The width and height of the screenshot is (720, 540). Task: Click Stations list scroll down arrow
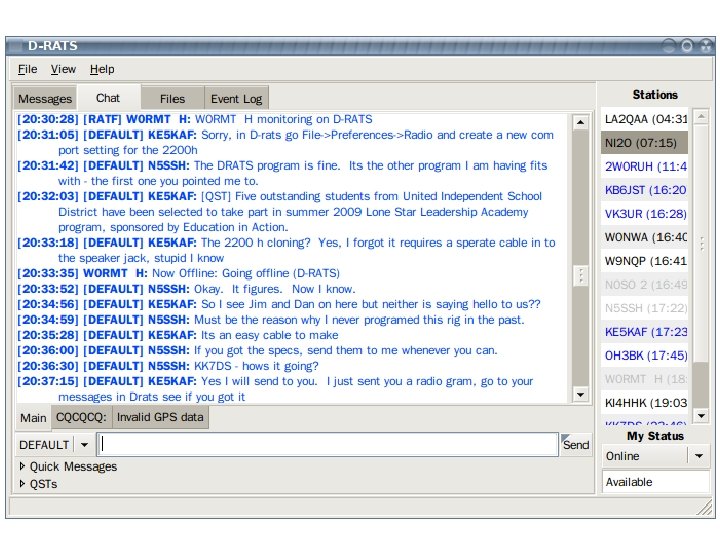[701, 416]
